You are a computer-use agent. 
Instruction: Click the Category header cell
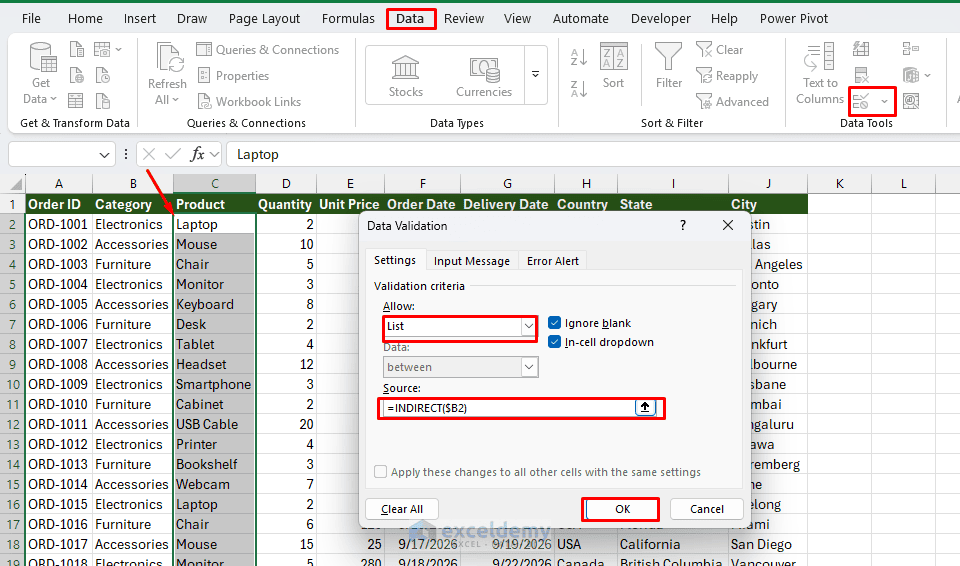[x=132, y=204]
